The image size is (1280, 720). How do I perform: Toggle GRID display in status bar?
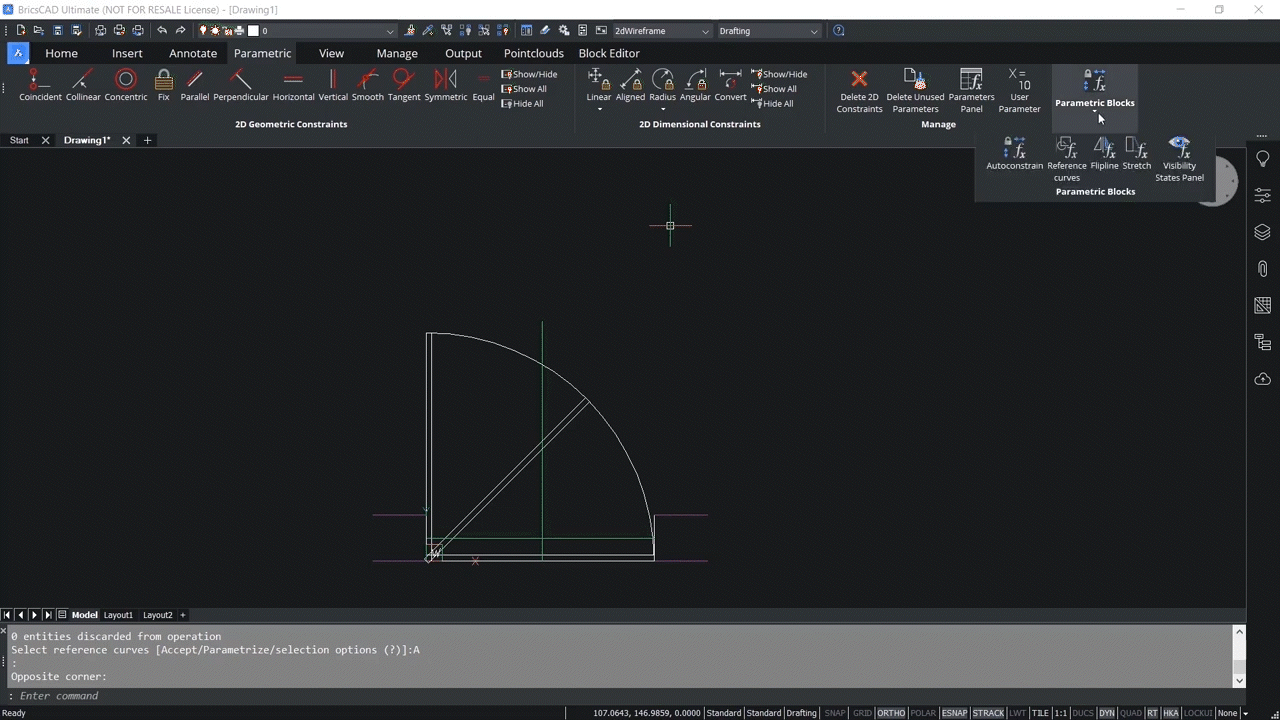[862, 713]
